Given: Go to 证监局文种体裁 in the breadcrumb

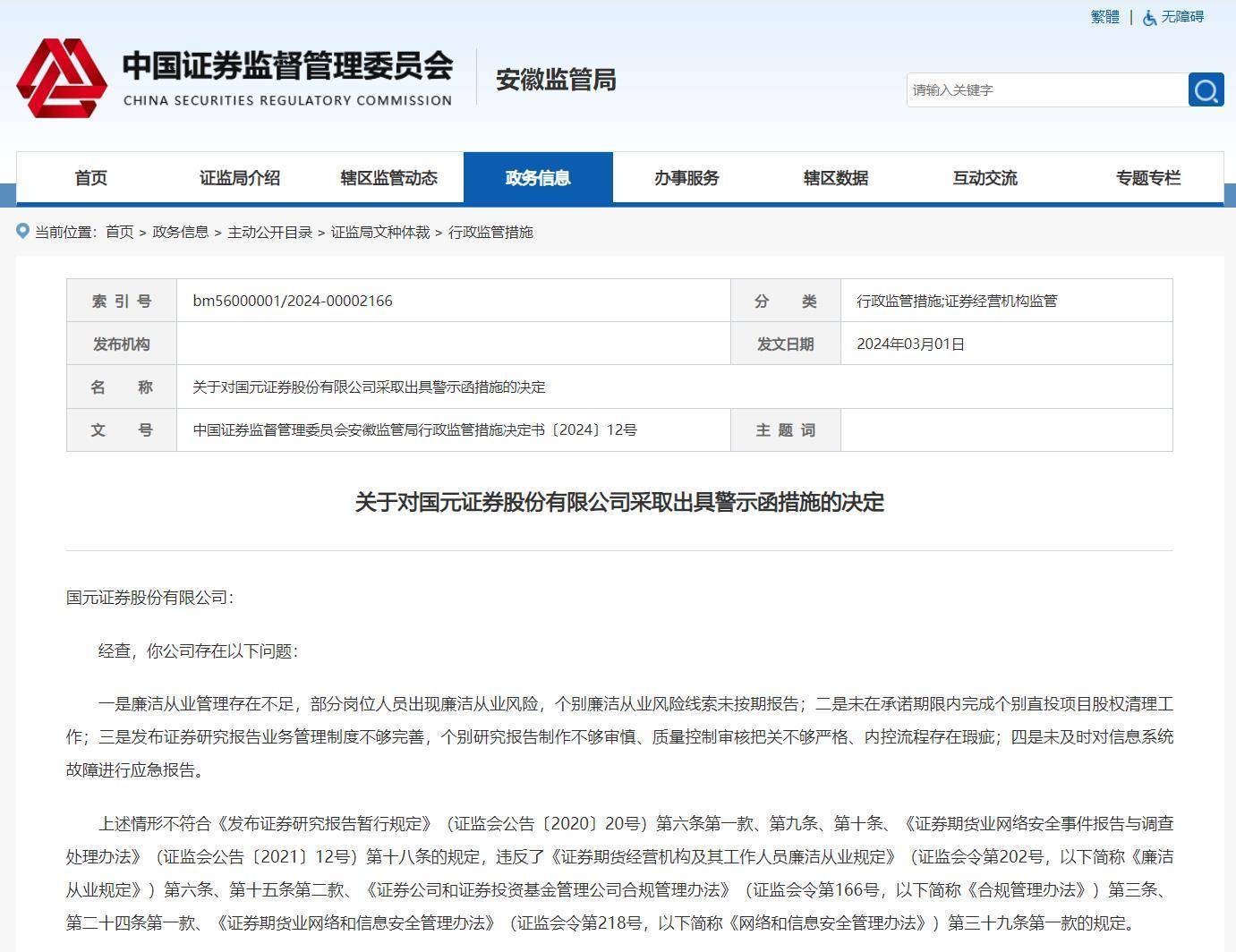Looking at the screenshot, I should point(380,232).
